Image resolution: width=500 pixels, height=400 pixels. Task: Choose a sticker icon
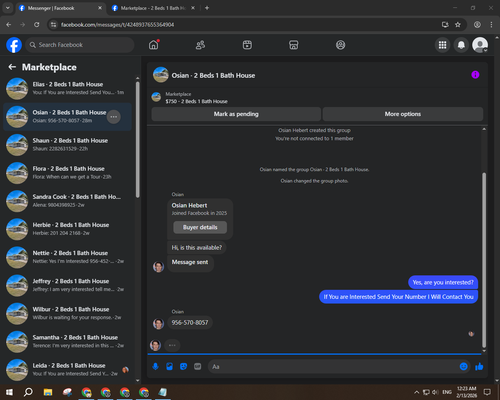click(x=183, y=367)
